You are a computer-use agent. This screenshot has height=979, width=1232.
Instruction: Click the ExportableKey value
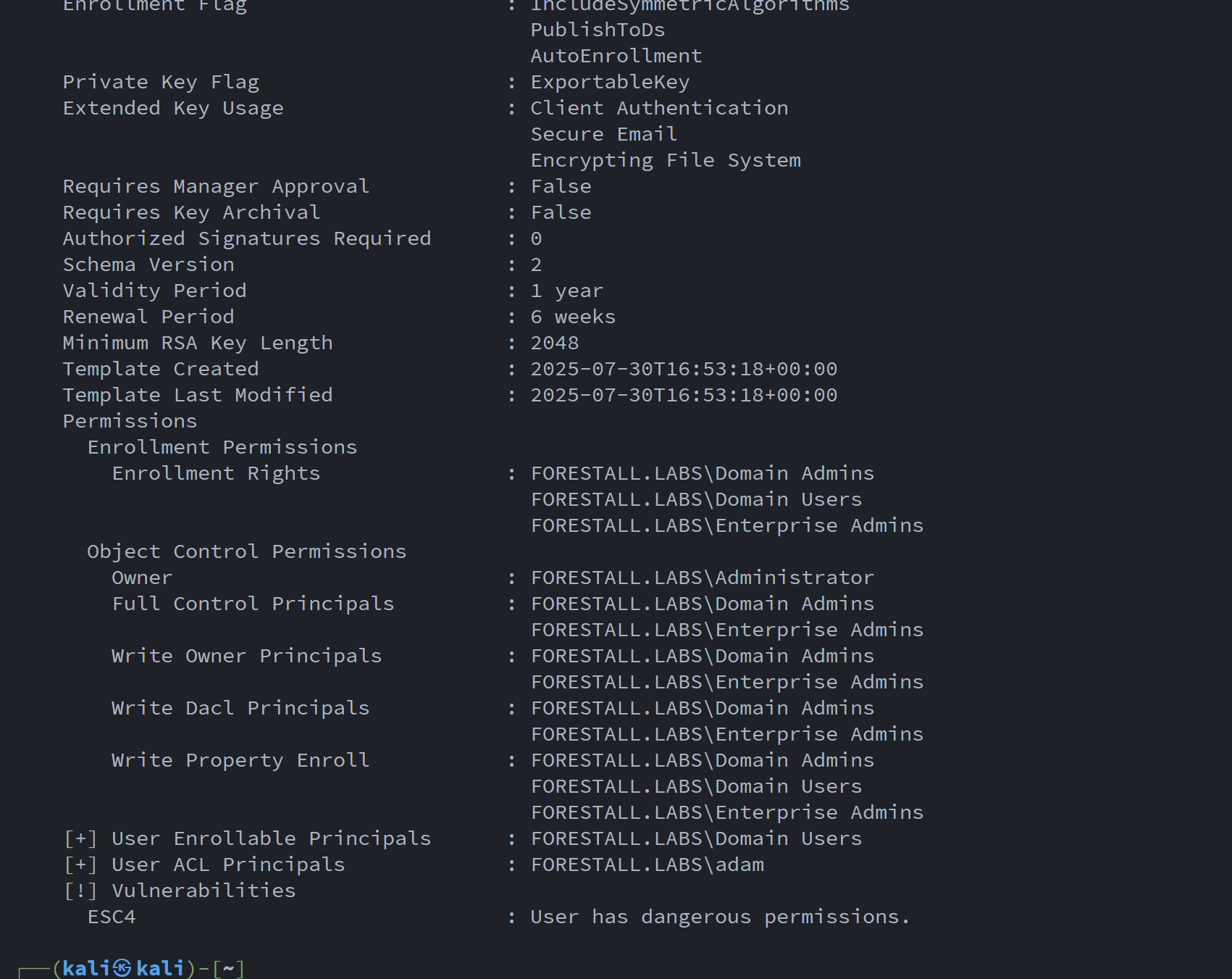[x=610, y=82]
